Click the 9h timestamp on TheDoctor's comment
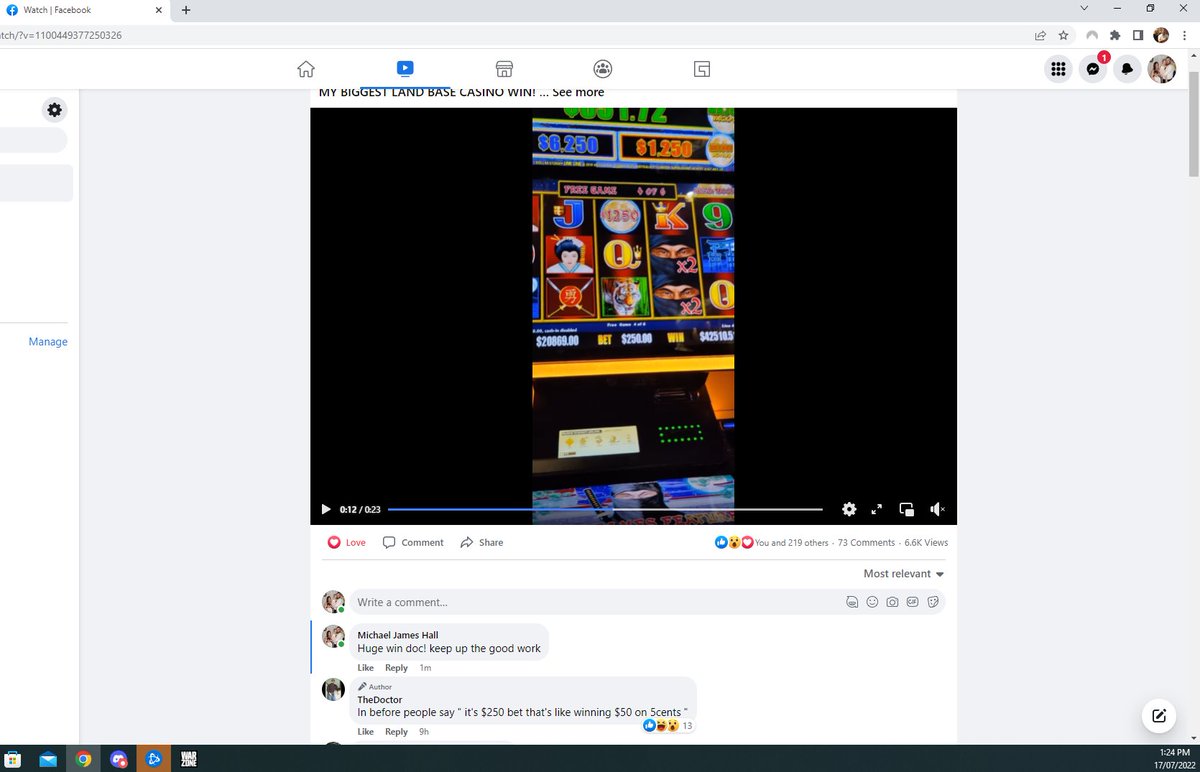This screenshot has width=1200, height=772. (424, 732)
